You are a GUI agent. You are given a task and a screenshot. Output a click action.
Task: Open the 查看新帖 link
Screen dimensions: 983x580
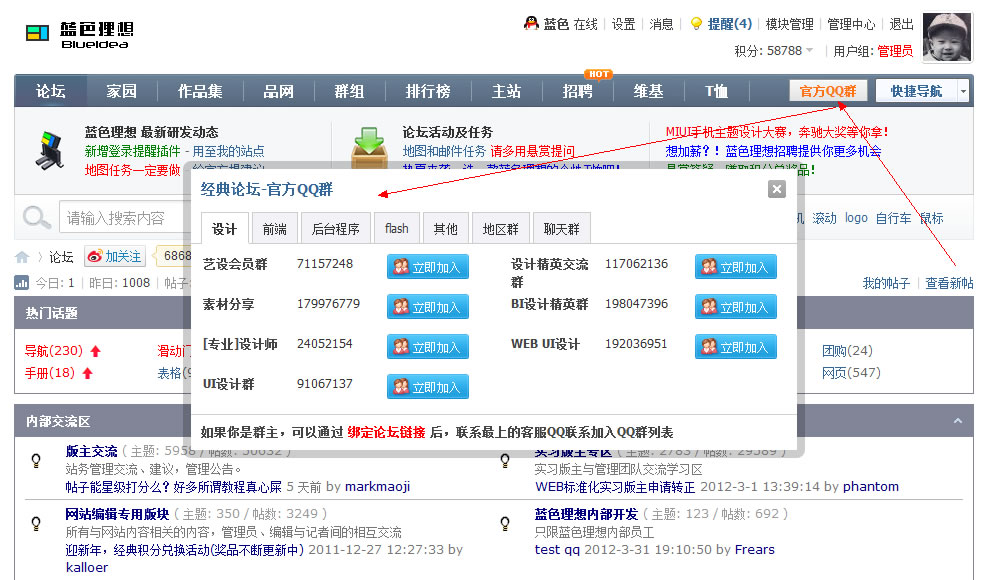(949, 283)
